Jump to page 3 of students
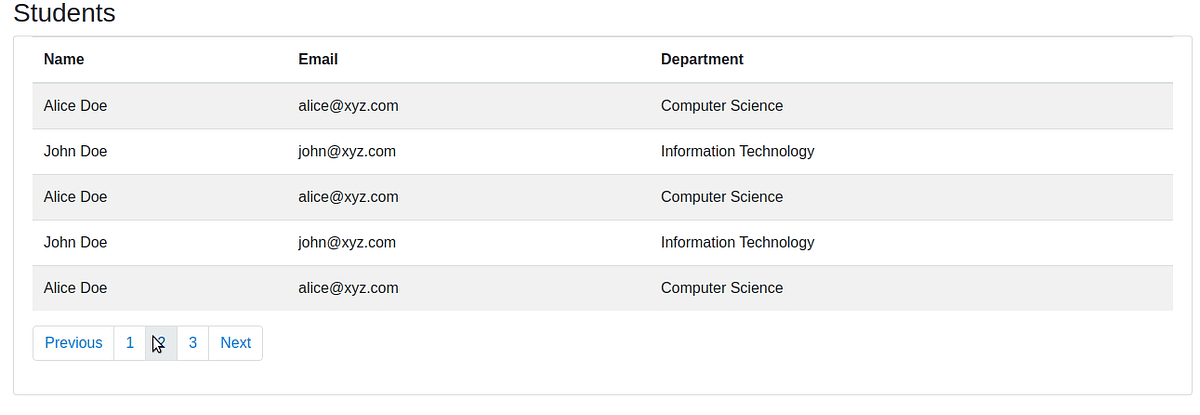Screen dimensions: 1200x415 (x=193, y=343)
